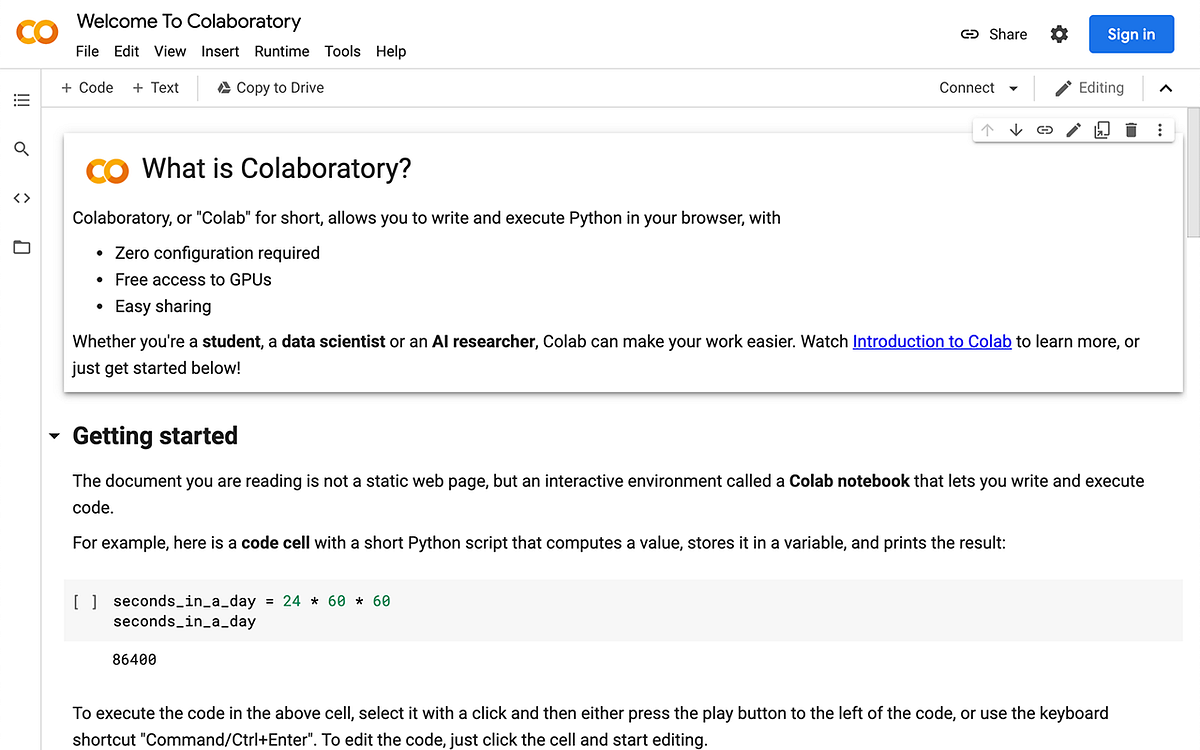Open the Insert menu
Screen dimensions: 1200x750
(x=220, y=51)
